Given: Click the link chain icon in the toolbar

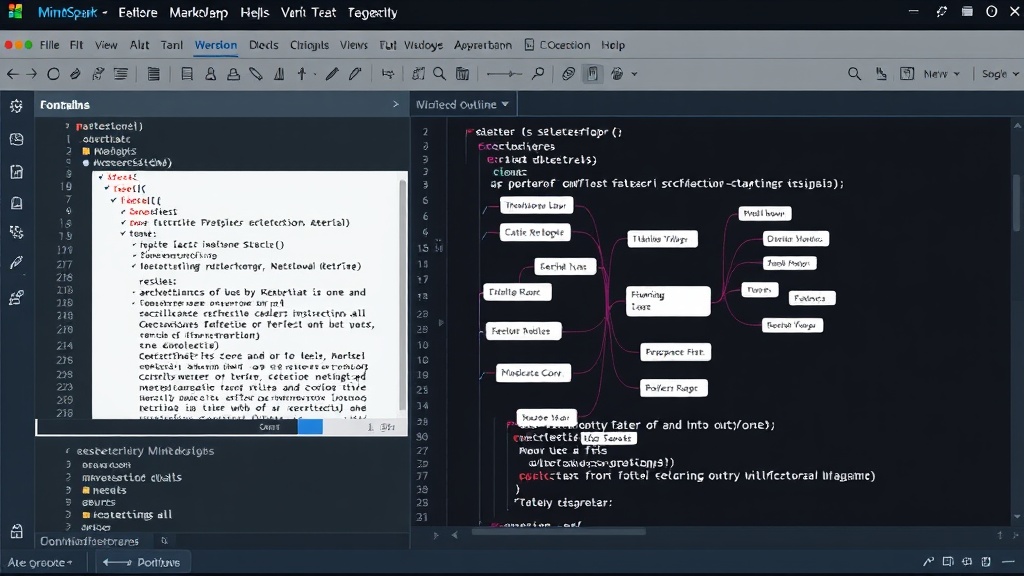Looking at the screenshot, I should pos(568,74).
